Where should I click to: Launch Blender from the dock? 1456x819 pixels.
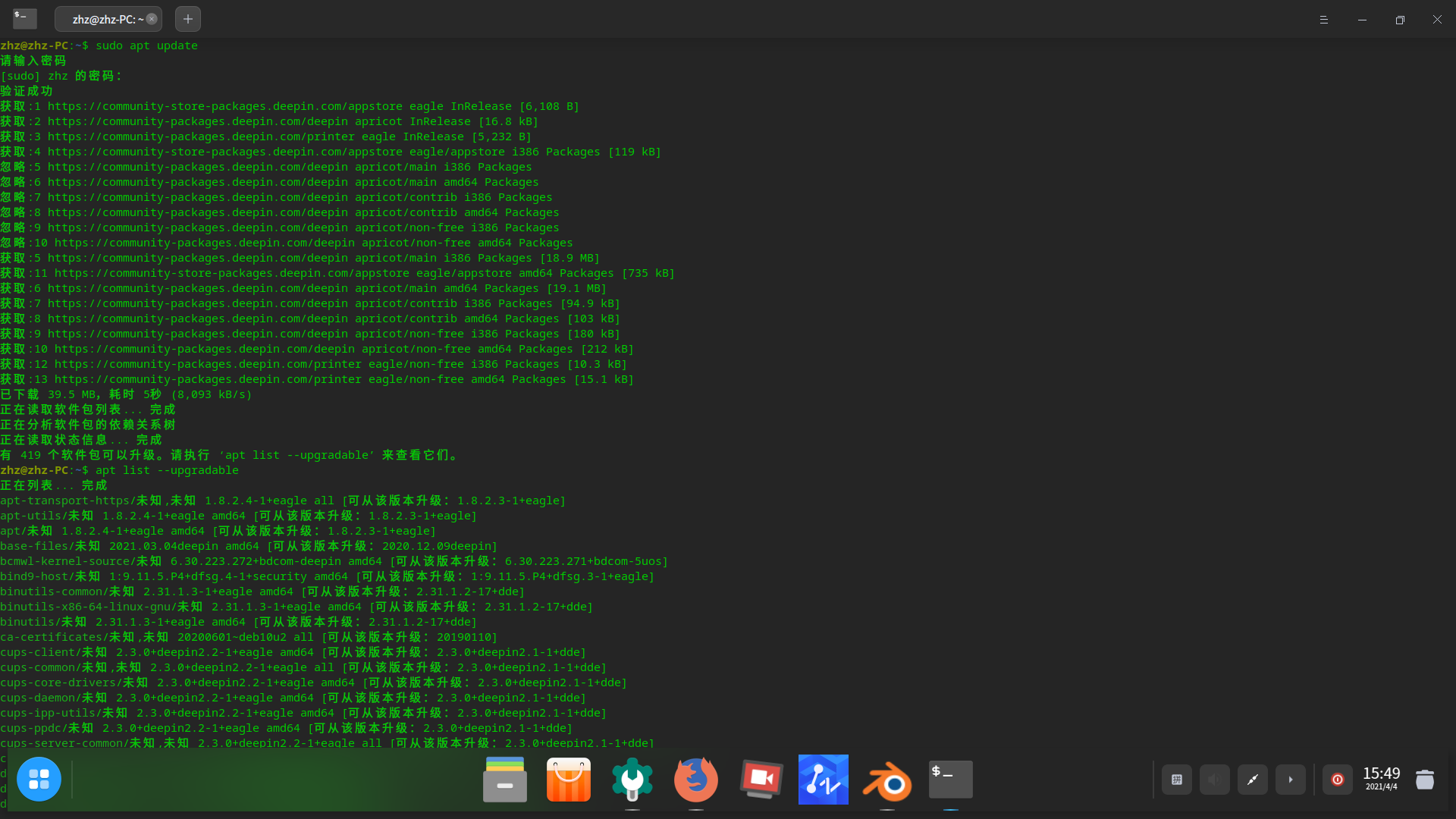coord(887,780)
